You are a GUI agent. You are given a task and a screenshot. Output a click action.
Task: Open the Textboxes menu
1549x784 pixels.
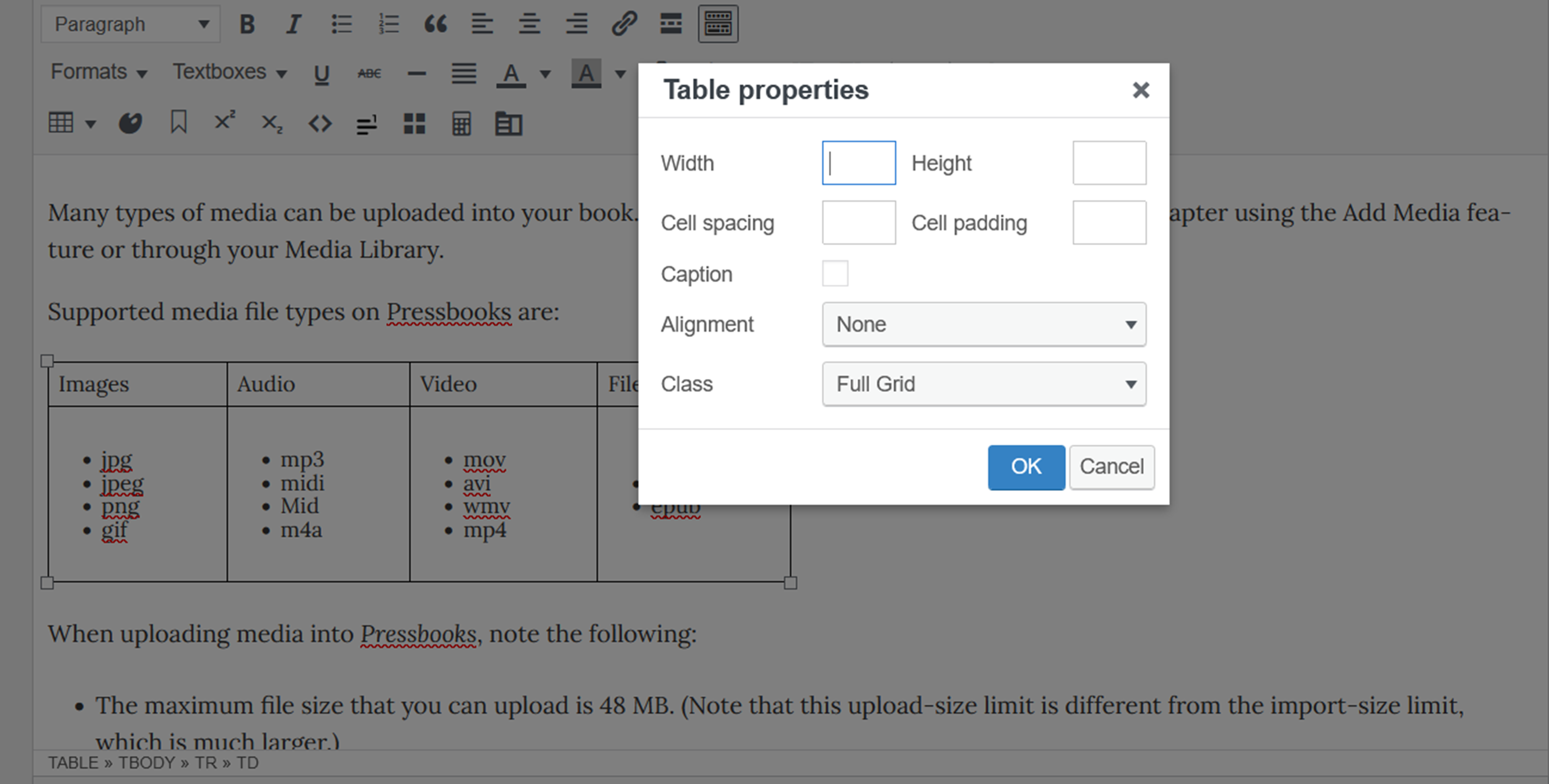(230, 72)
